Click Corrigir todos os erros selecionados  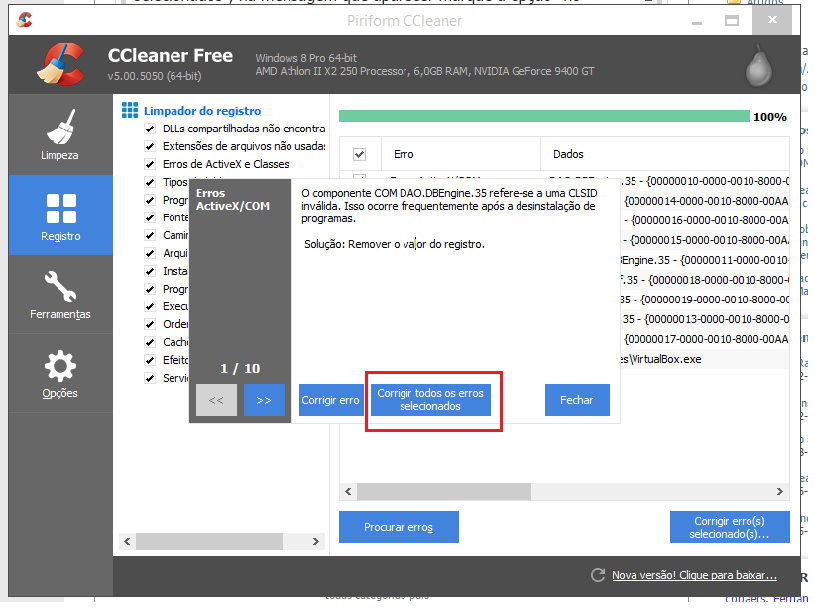pos(431,400)
